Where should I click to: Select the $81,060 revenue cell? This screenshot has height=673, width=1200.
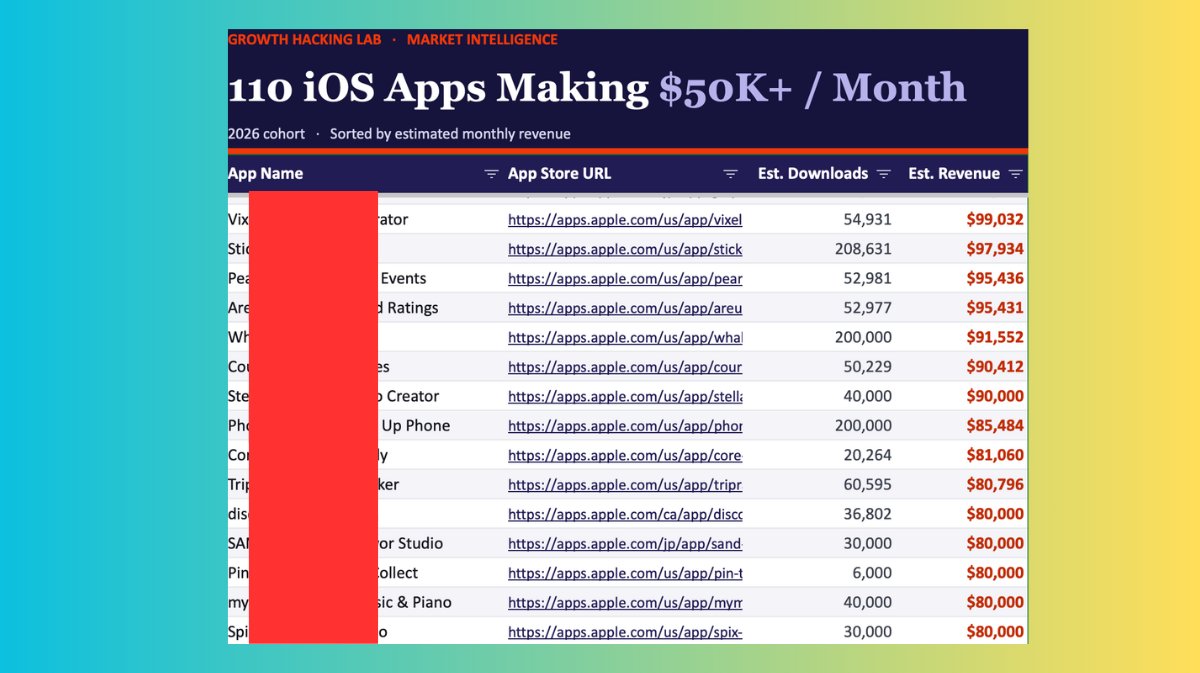(995, 455)
